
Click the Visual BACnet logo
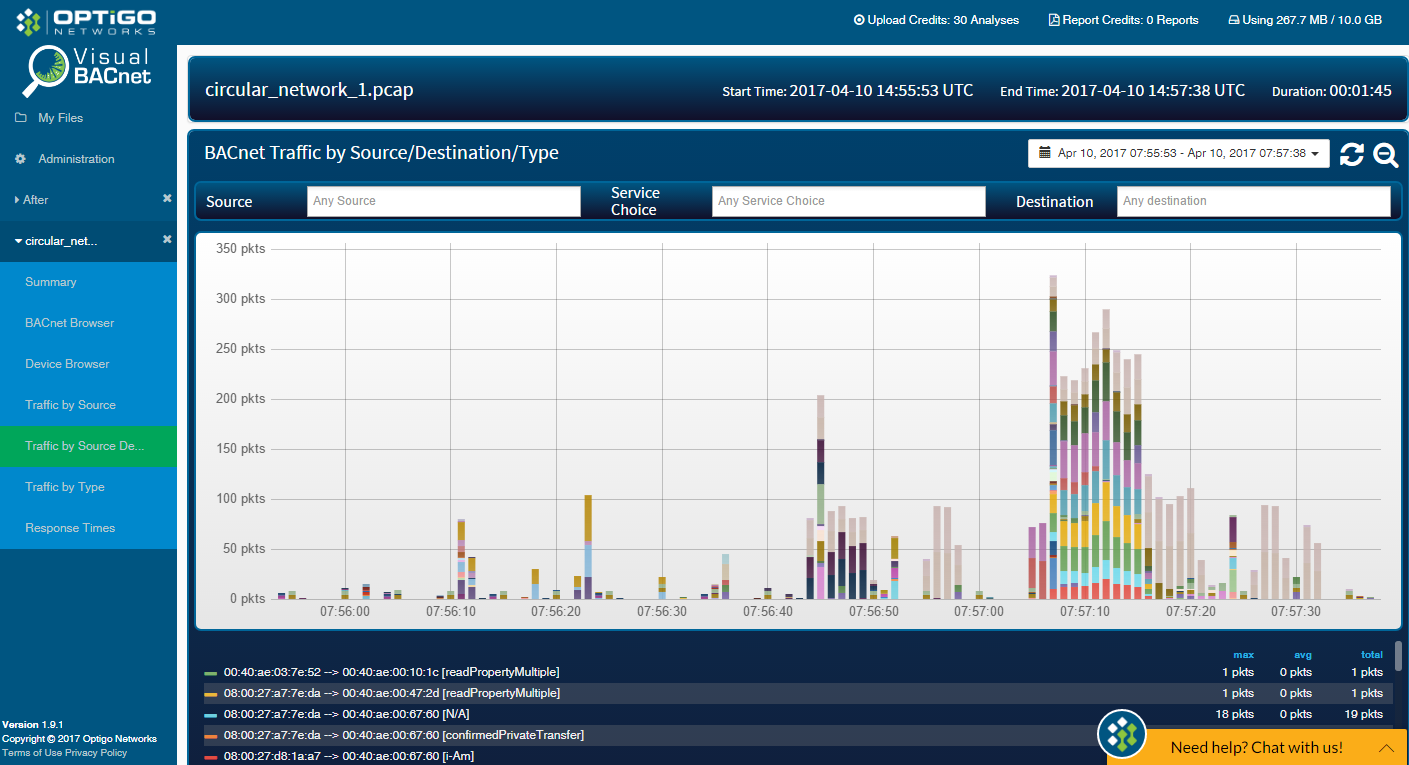89,71
